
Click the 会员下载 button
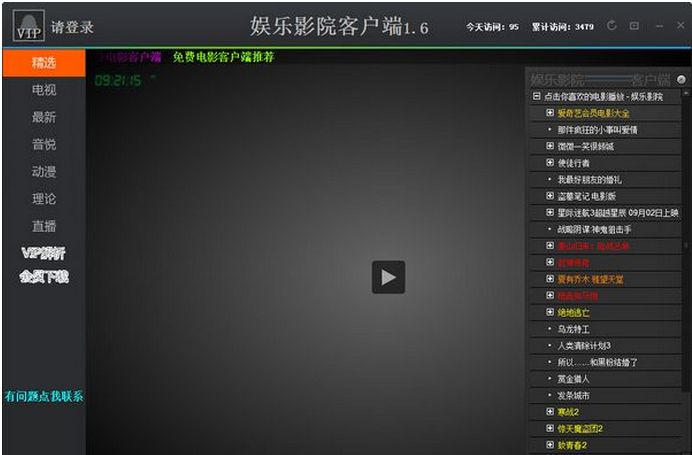(x=44, y=277)
